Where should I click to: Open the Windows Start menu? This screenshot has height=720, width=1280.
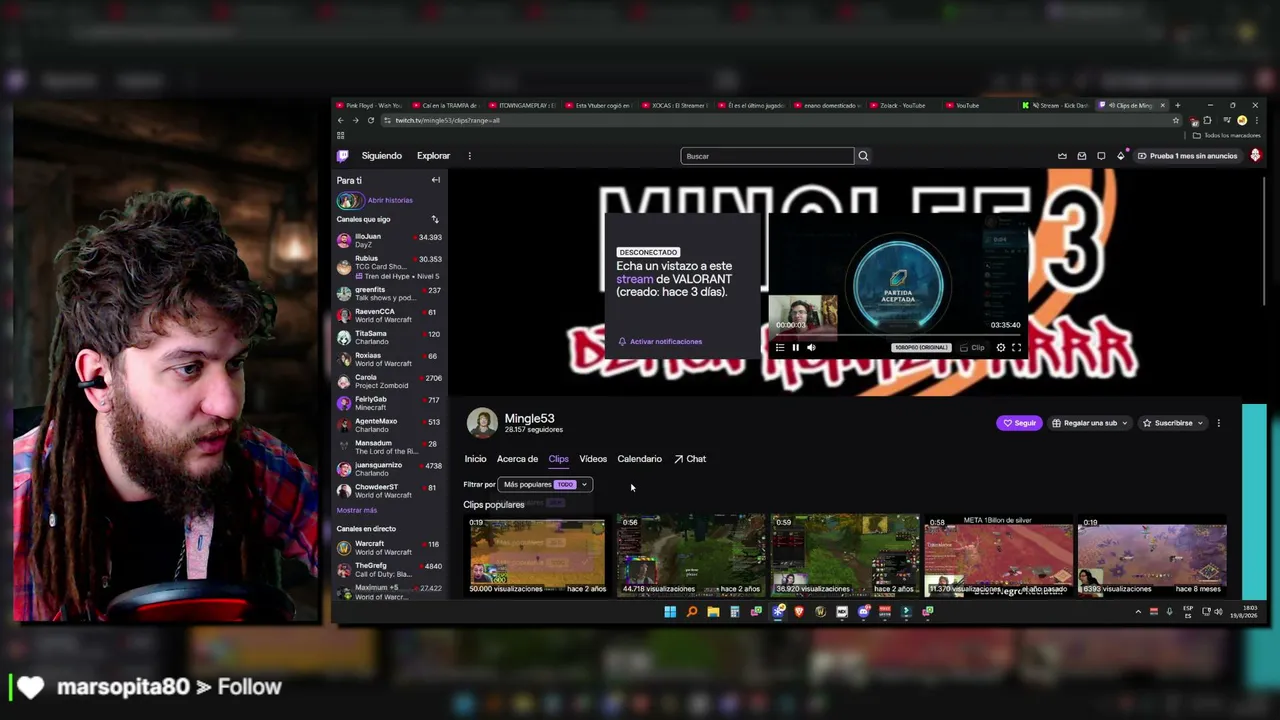pyautogui.click(x=670, y=612)
